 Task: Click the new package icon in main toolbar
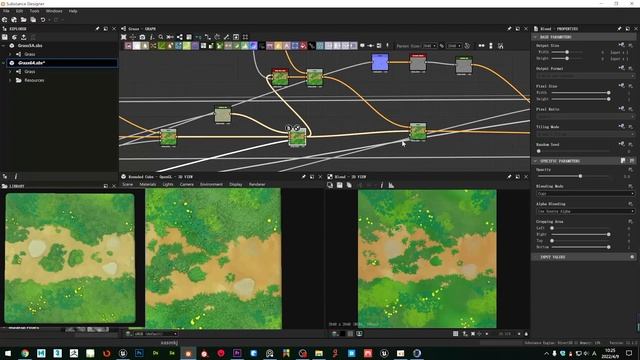(x=4, y=20)
